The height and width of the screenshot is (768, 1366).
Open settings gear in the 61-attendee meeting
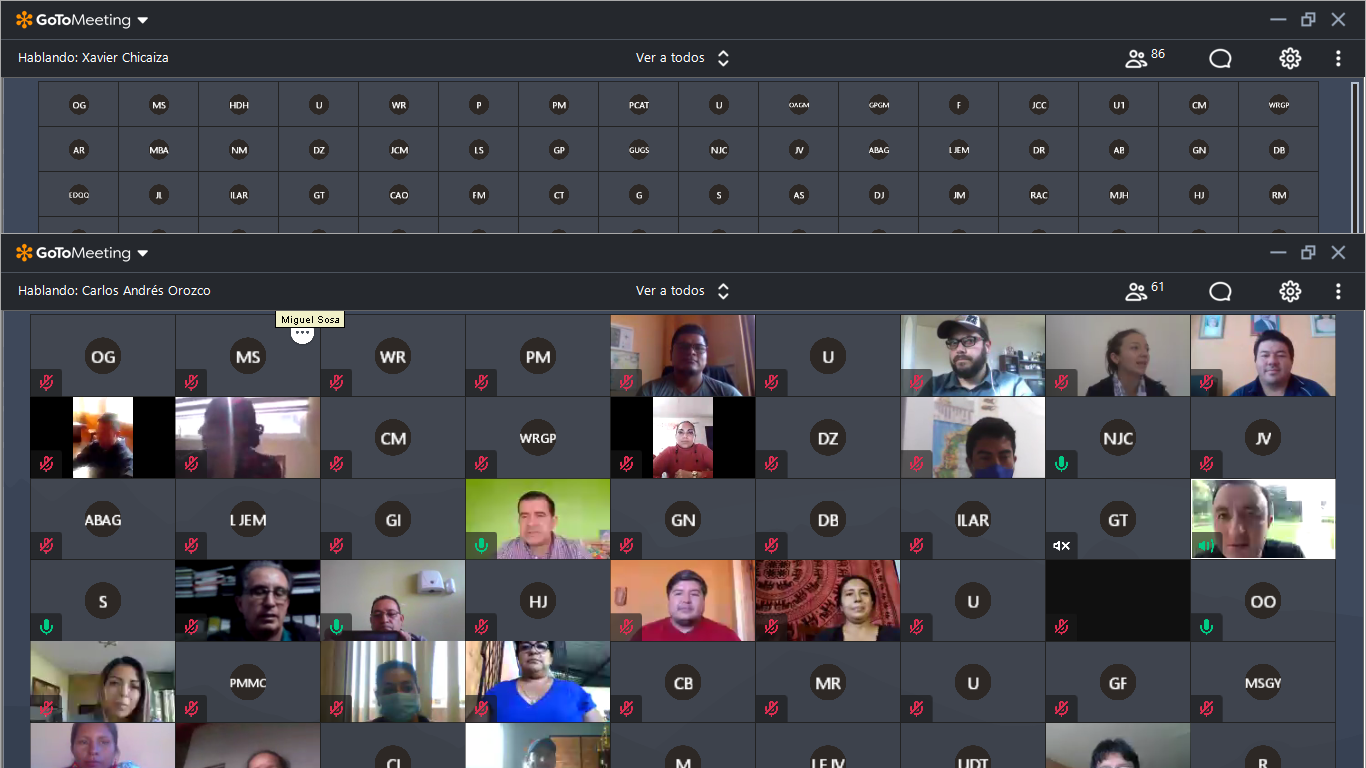click(x=1290, y=291)
